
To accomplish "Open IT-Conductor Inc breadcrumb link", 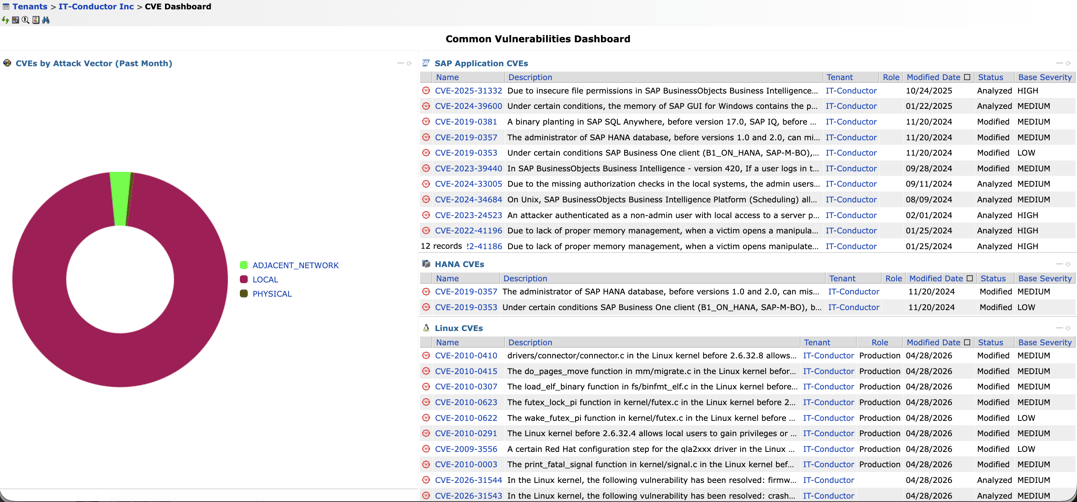I will coord(96,6).
